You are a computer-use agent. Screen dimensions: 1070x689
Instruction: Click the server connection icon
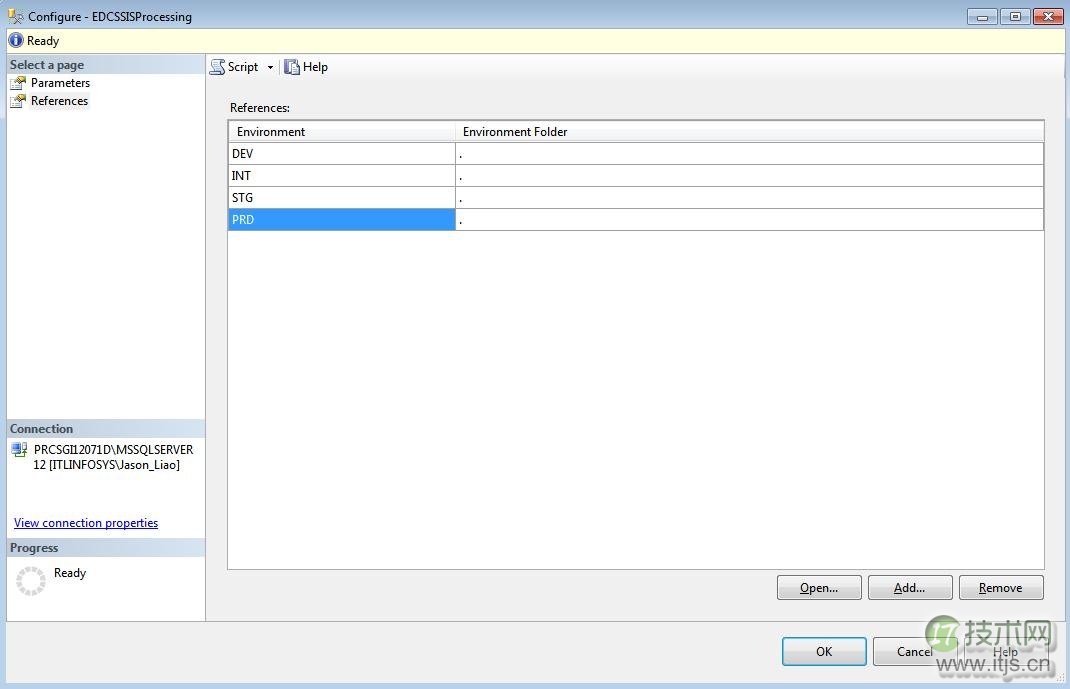(x=20, y=450)
